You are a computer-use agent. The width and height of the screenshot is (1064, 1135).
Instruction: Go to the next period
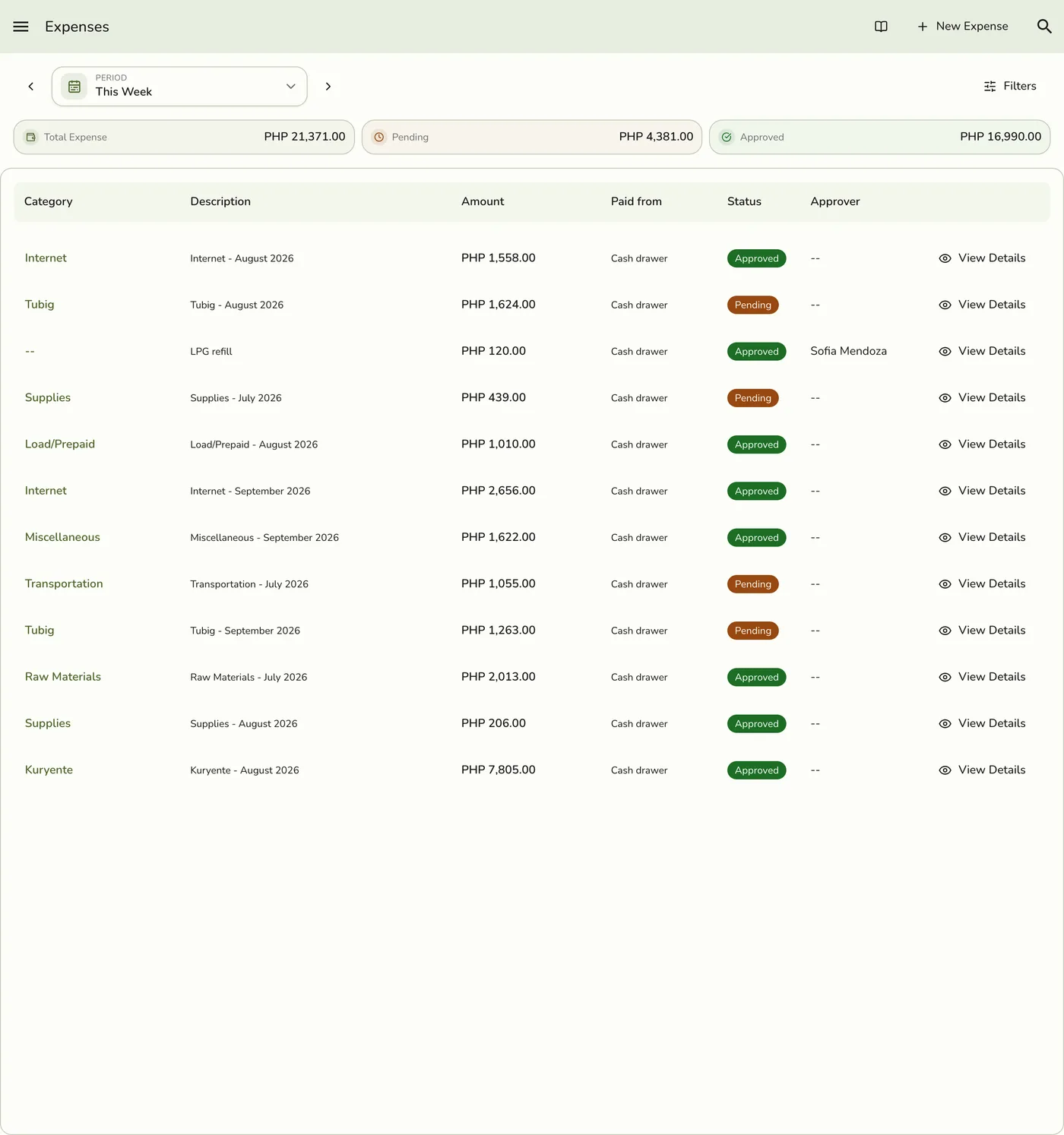[328, 87]
